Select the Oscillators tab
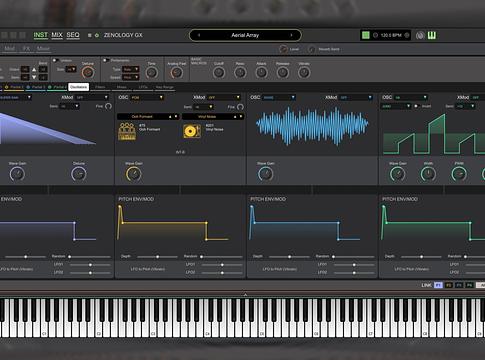The height and width of the screenshot is (360, 485). pyautogui.click(x=79, y=87)
